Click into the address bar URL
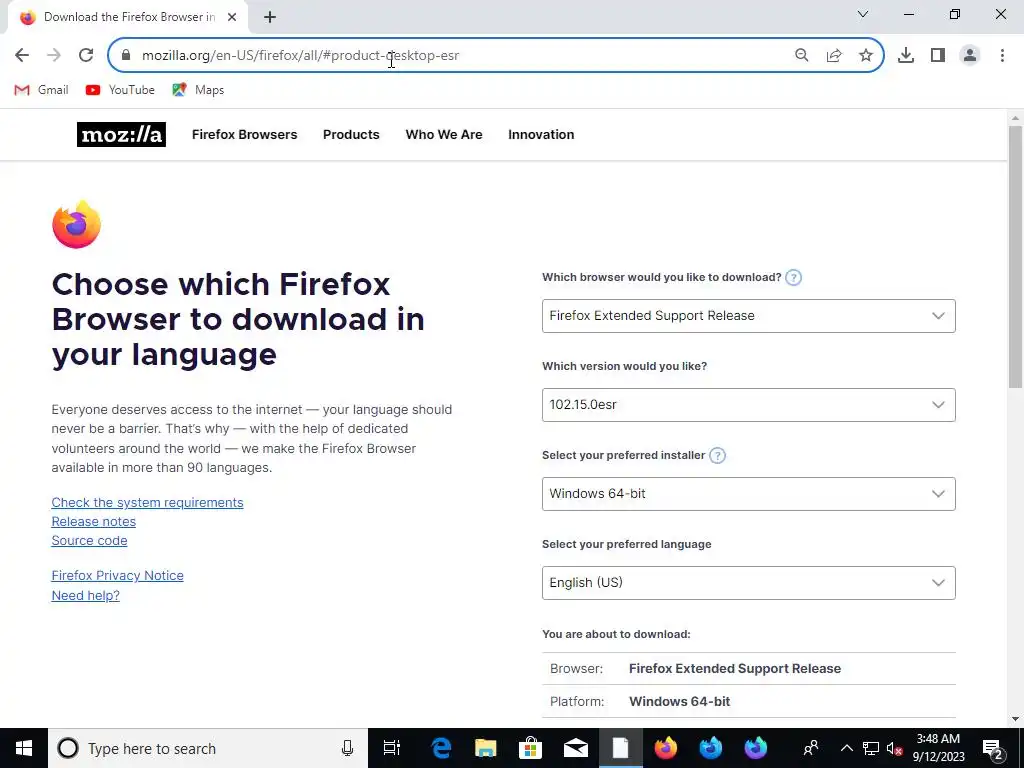1024x768 pixels. [300, 56]
